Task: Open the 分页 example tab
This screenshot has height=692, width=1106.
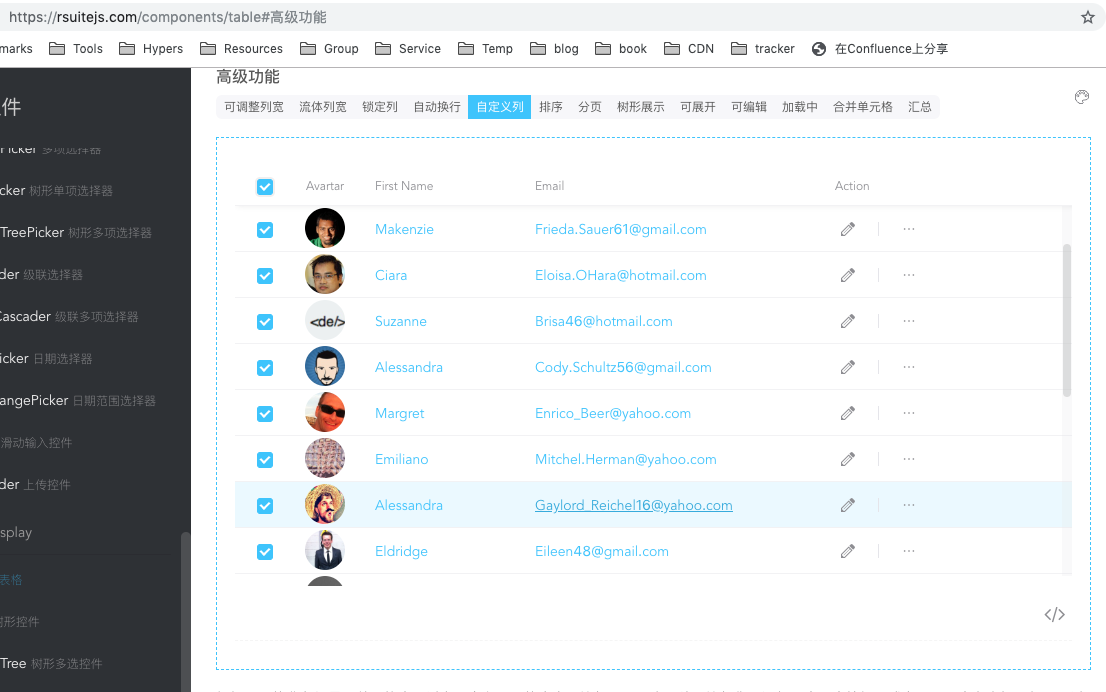Action: click(x=591, y=106)
